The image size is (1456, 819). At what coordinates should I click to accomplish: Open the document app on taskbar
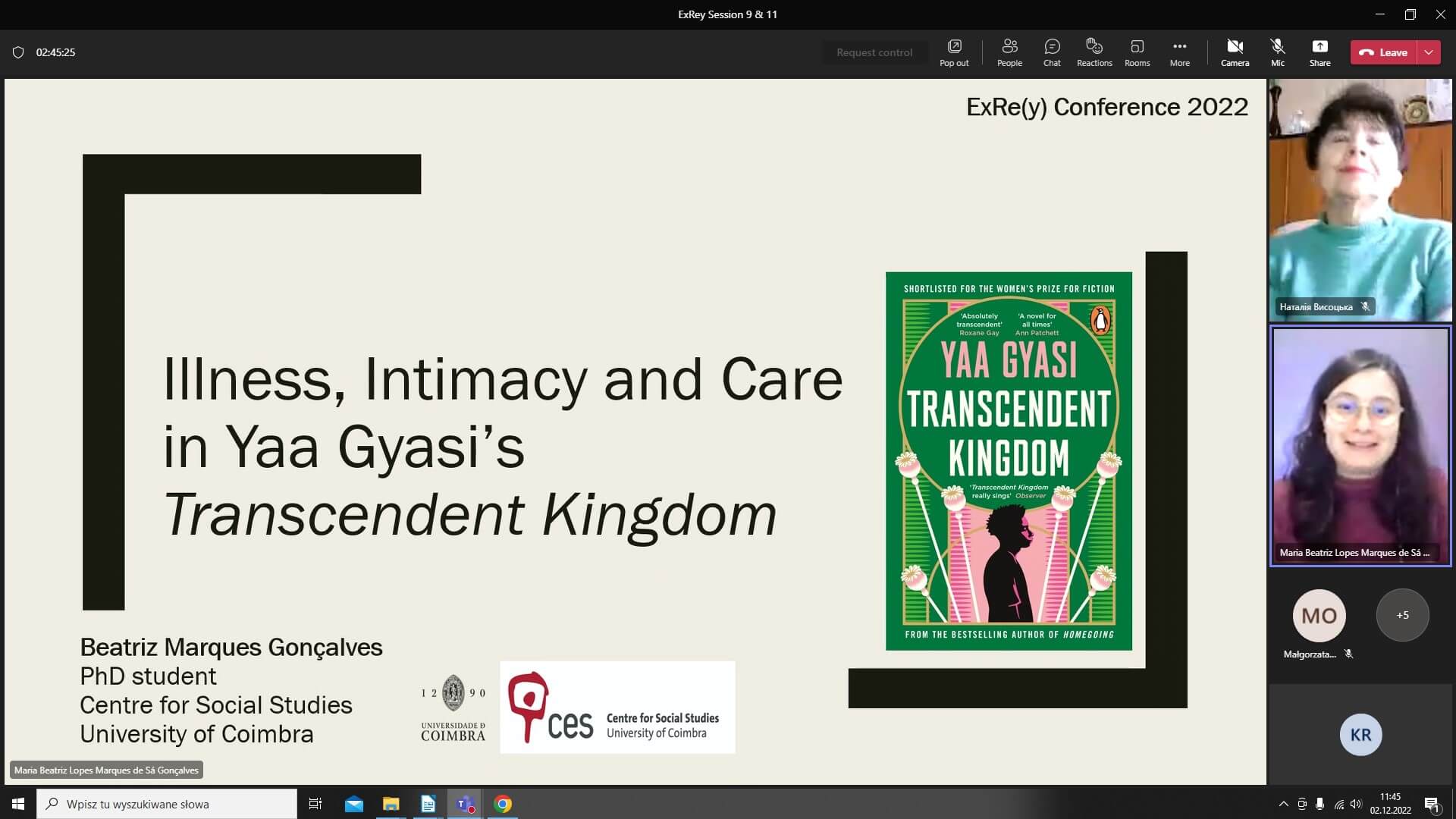pyautogui.click(x=428, y=804)
